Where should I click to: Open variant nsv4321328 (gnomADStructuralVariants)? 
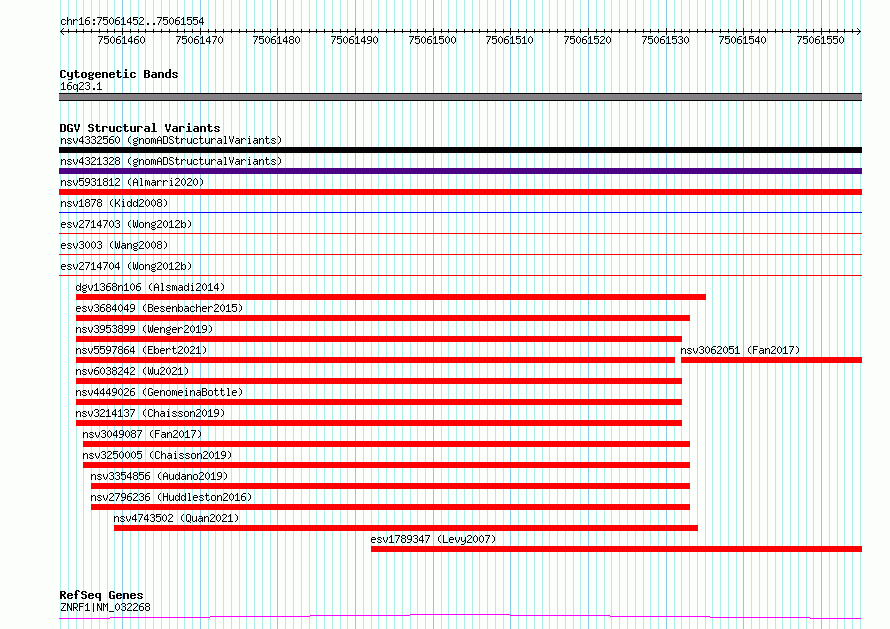coord(171,161)
